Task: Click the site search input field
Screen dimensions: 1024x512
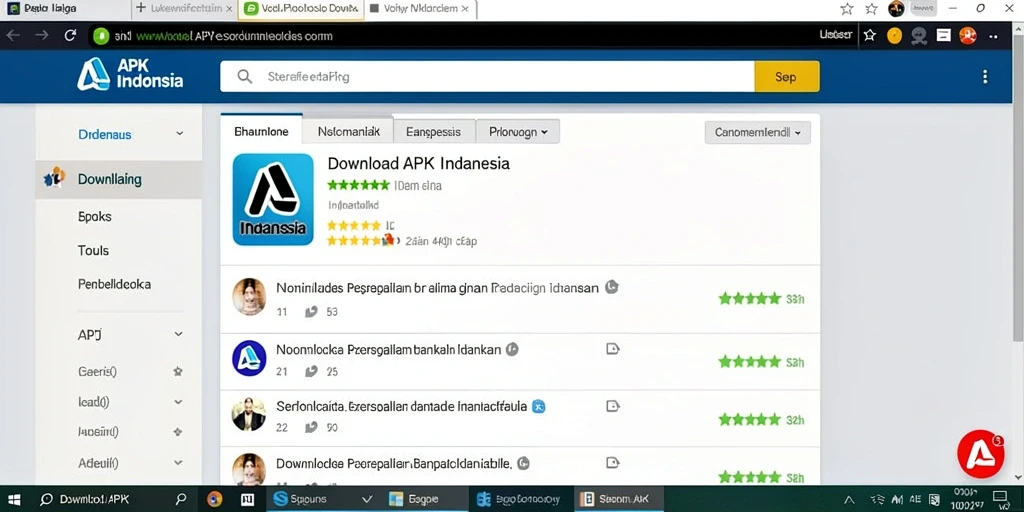Action: 487,77
